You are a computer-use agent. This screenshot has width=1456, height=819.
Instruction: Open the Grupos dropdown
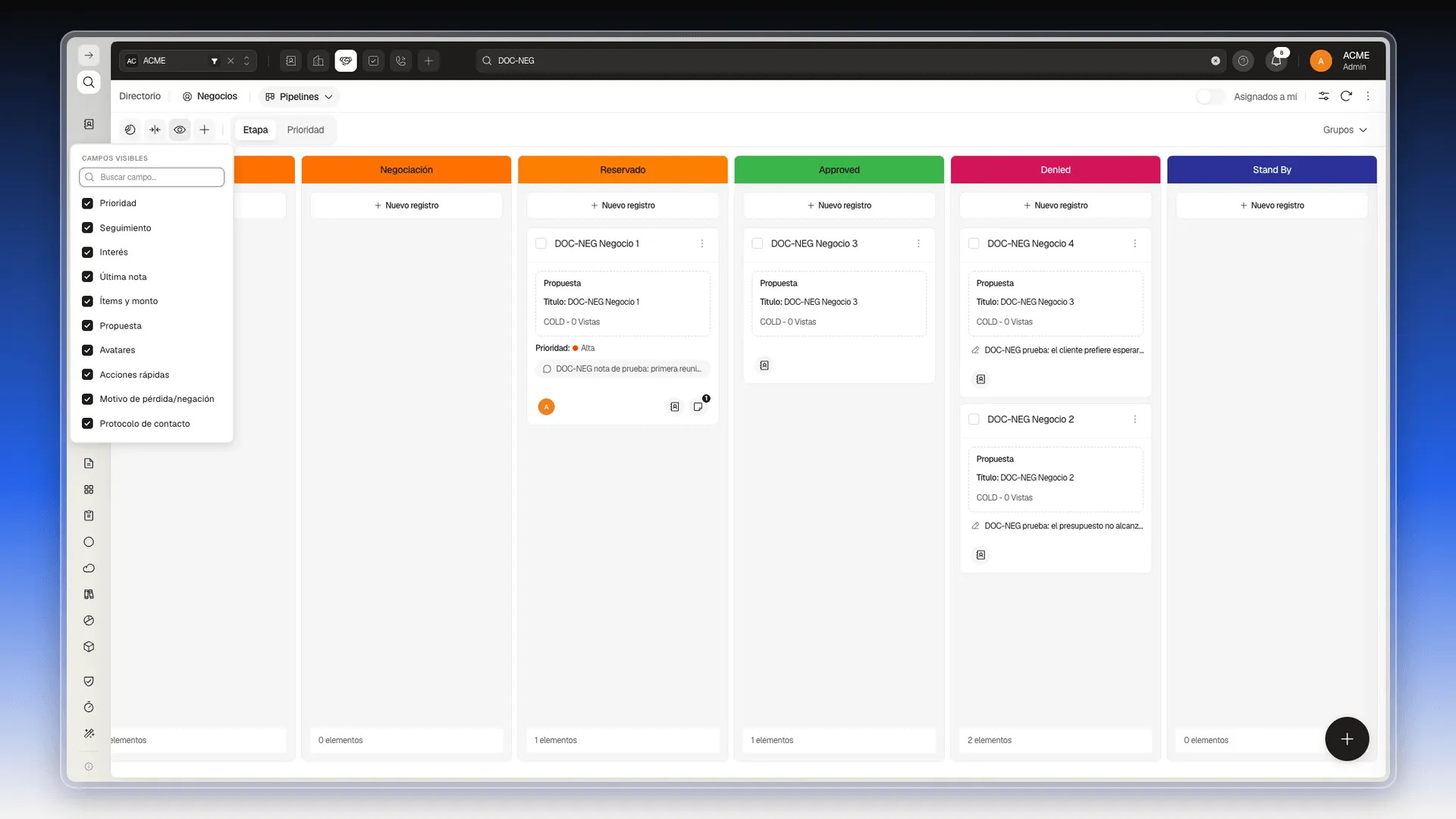click(x=1345, y=130)
